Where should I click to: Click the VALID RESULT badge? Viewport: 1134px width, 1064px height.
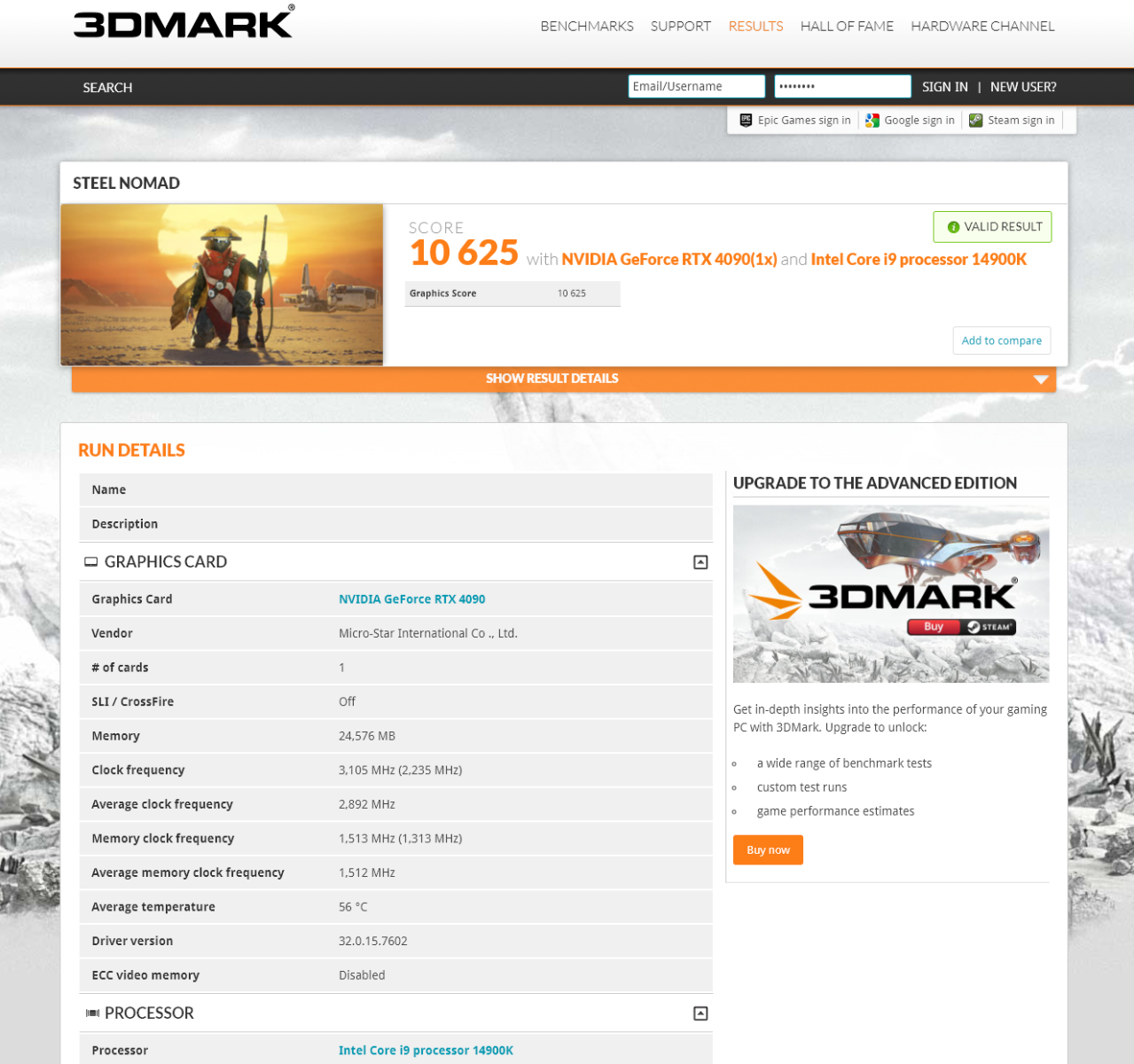992,227
